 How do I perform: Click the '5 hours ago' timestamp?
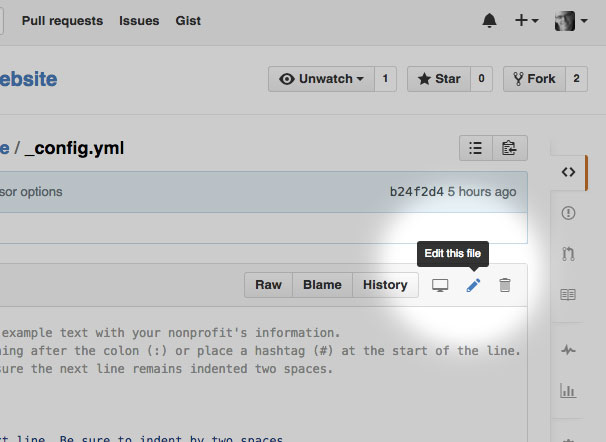tap(482, 192)
